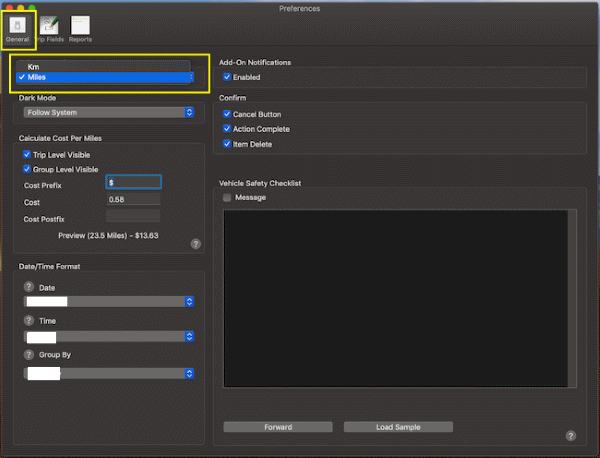This screenshot has height=458, width=600.
Task: Click help icon below Load Sample button
Action: tap(570, 436)
